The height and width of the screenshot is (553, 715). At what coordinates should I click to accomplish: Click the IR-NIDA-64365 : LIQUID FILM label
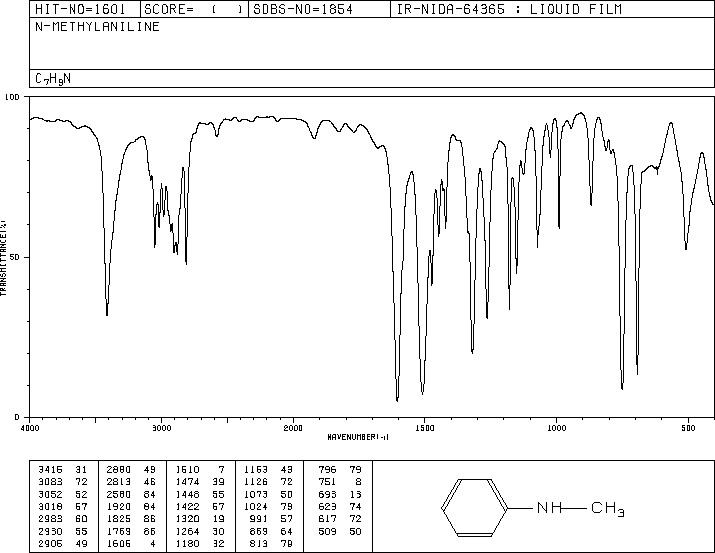509,10
